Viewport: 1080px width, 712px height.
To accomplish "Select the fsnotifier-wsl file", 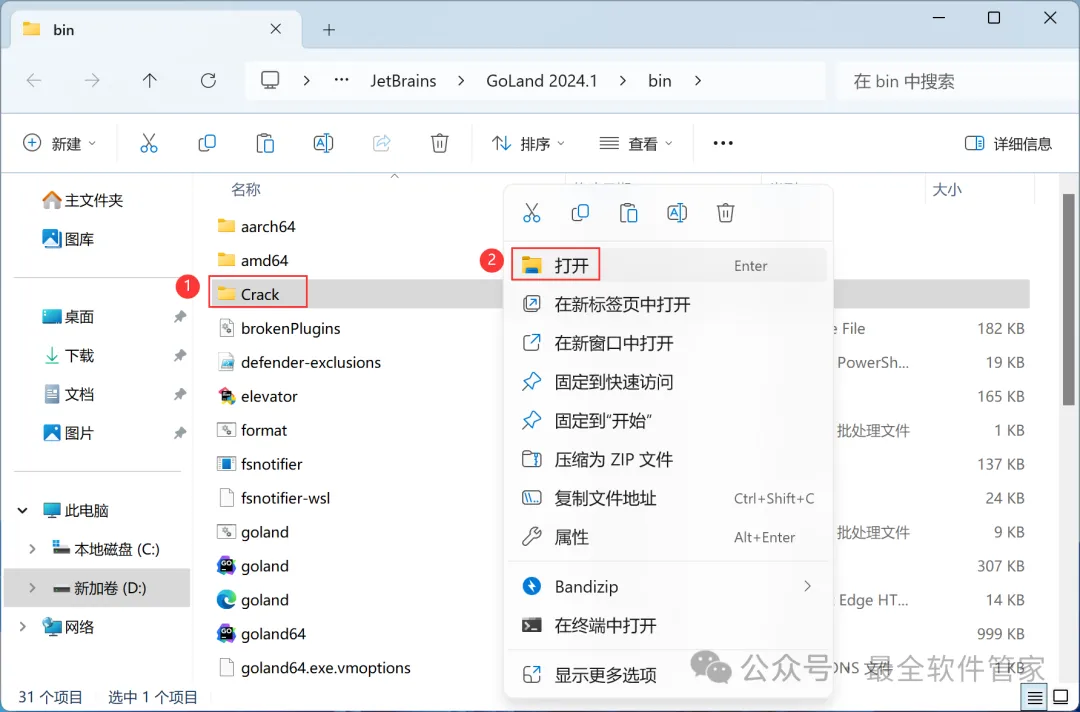I will (x=273, y=498).
